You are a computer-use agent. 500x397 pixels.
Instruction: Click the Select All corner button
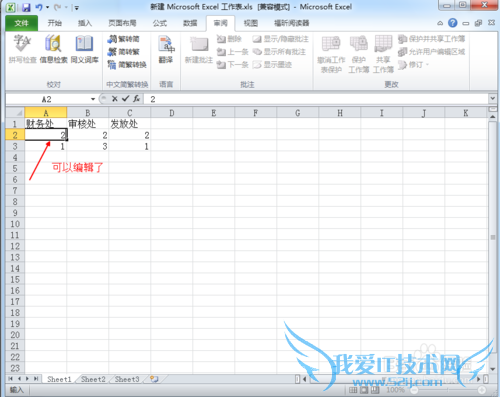click(15, 113)
